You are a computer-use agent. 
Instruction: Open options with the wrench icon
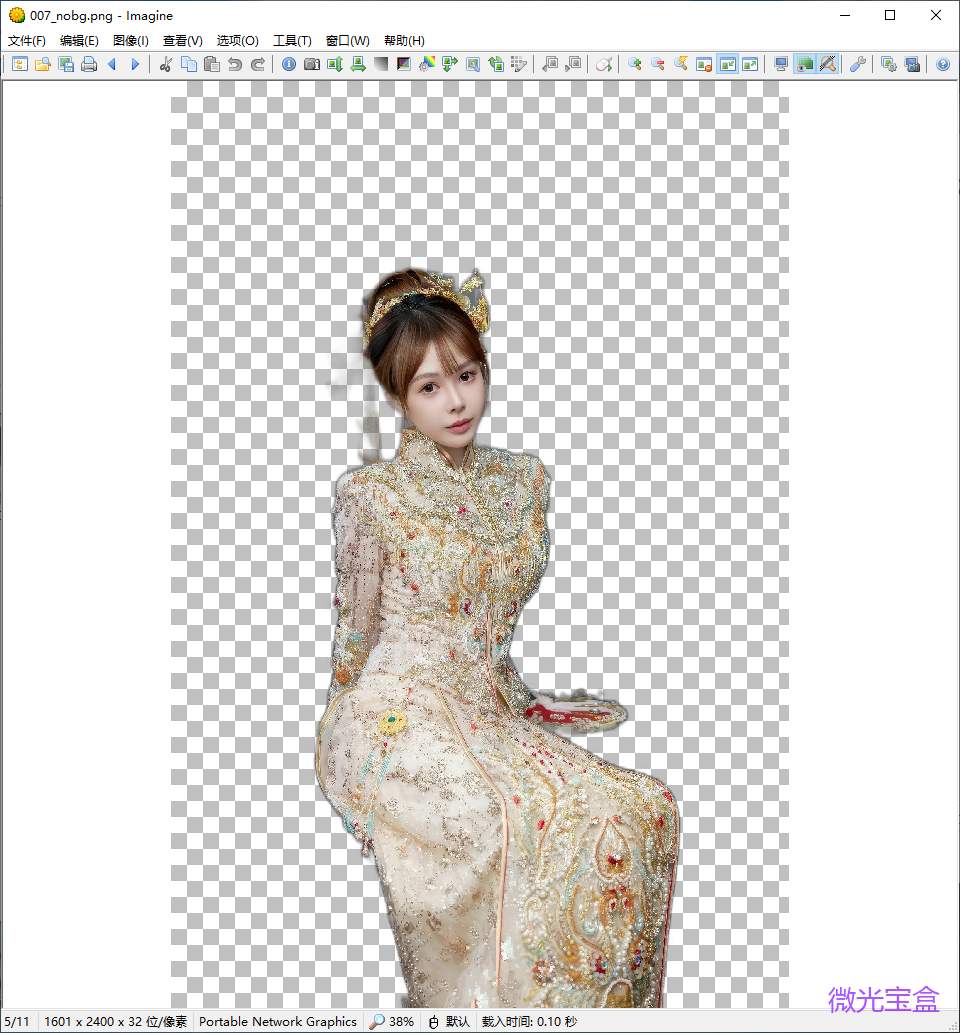coord(858,64)
